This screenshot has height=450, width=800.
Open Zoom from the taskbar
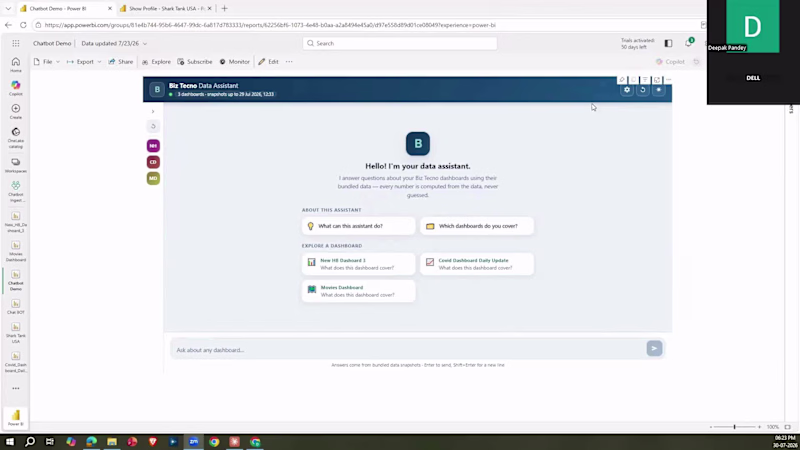coord(193,442)
